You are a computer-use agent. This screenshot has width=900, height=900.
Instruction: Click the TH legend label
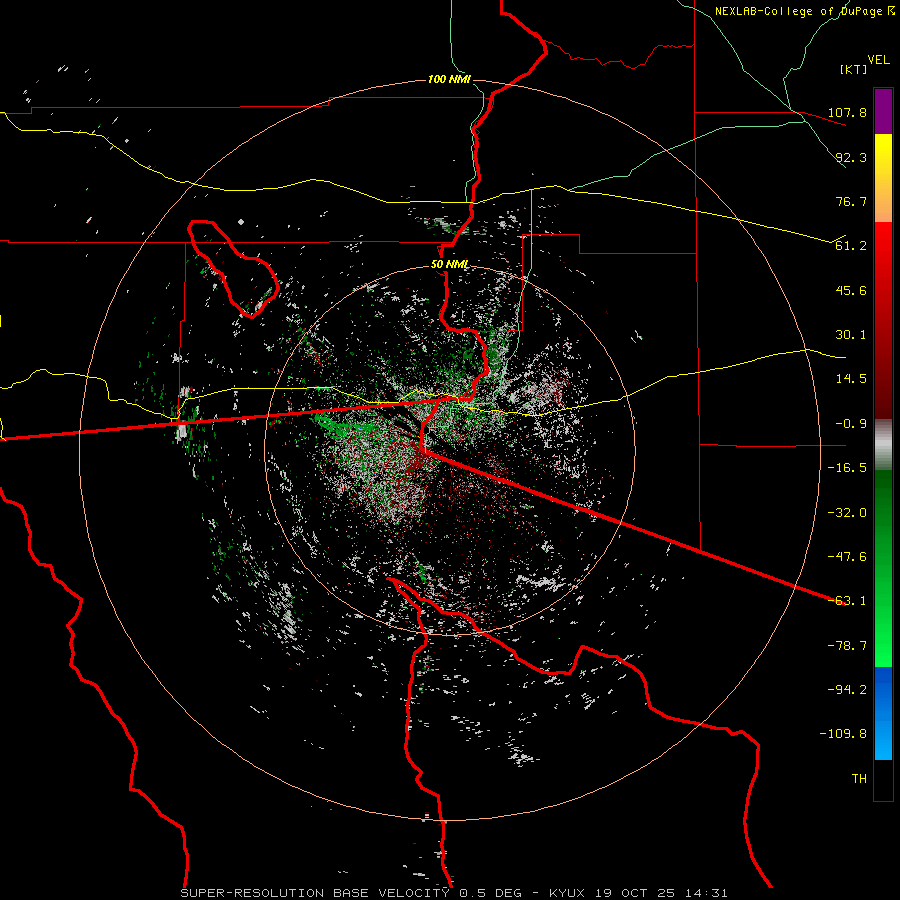click(x=859, y=779)
